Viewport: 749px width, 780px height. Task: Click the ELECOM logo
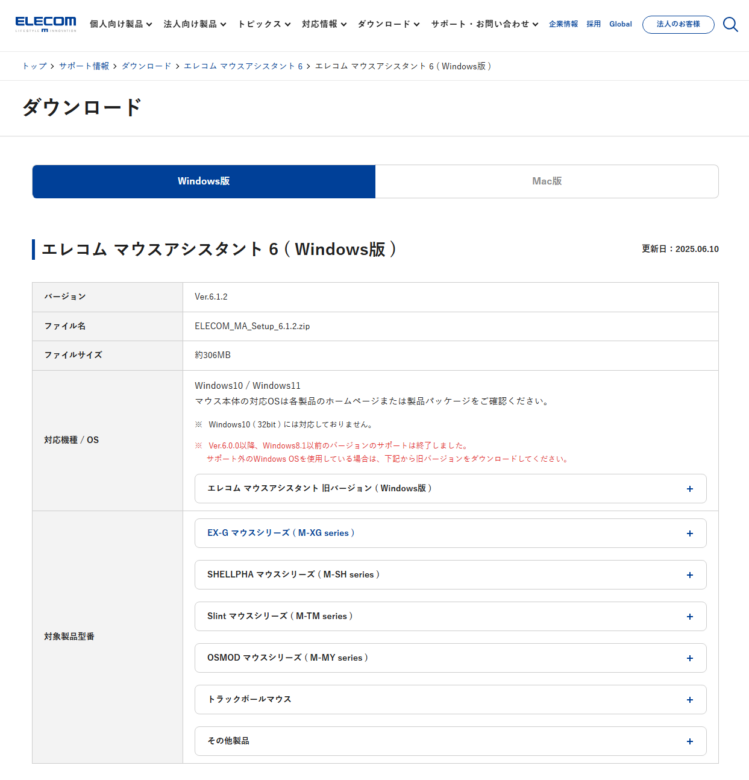click(46, 24)
